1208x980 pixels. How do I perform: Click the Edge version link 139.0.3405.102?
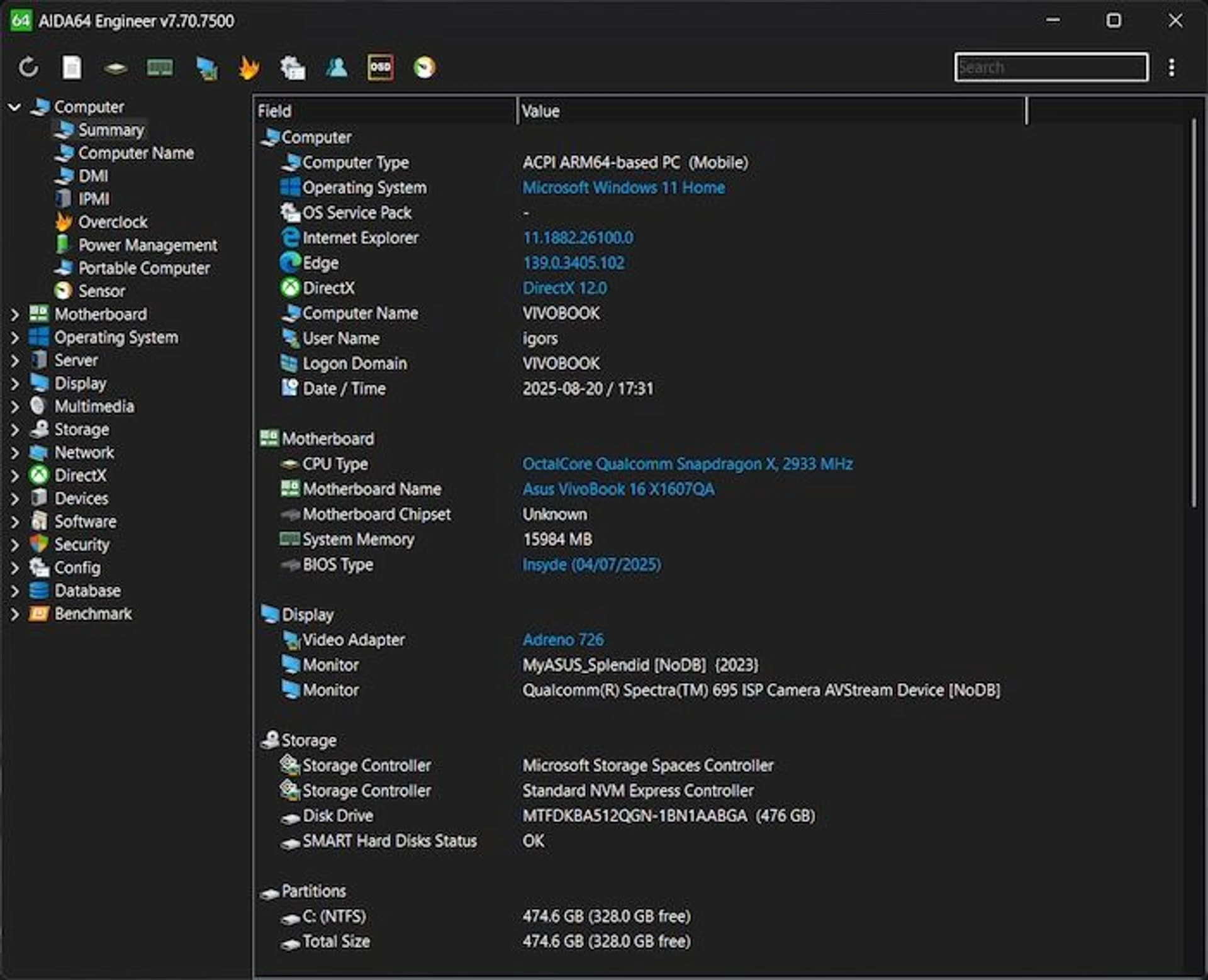573,263
